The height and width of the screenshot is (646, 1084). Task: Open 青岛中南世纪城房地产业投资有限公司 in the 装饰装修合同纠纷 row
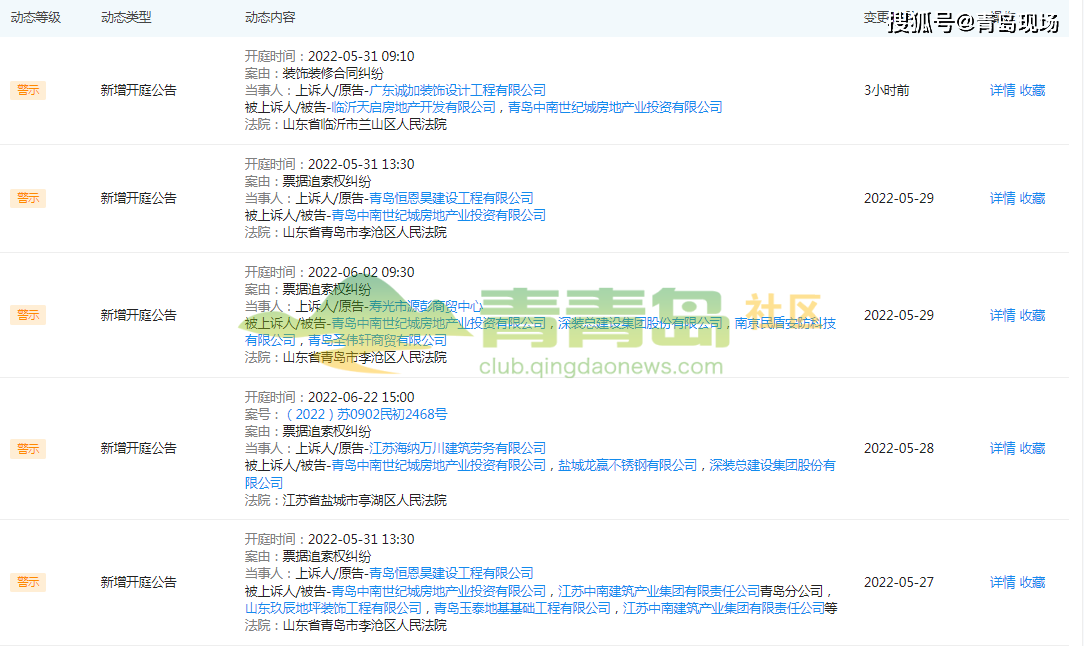tap(615, 107)
